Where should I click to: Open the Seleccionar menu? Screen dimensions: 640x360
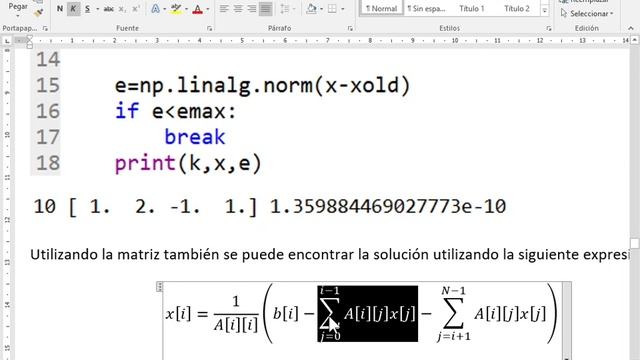[587, 13]
